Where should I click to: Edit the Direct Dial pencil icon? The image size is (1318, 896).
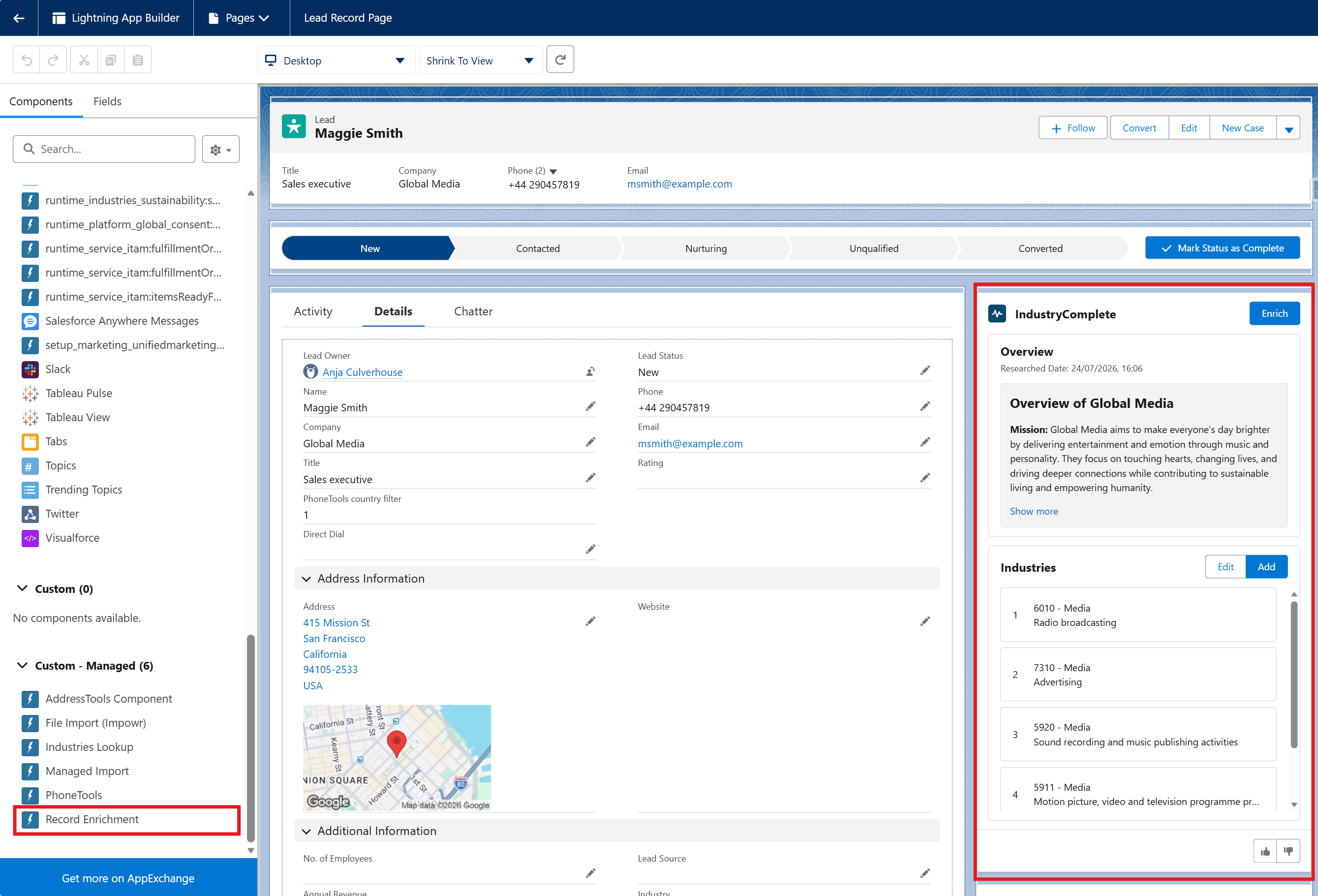click(590, 550)
